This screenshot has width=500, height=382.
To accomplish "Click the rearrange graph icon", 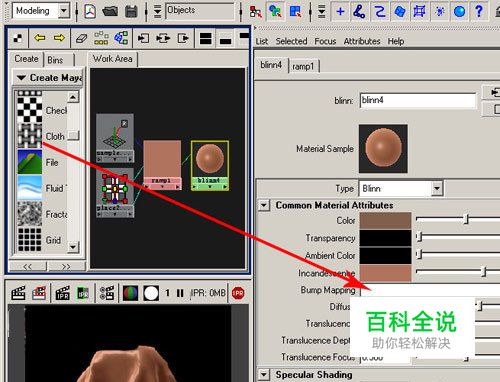I will coord(101,38).
